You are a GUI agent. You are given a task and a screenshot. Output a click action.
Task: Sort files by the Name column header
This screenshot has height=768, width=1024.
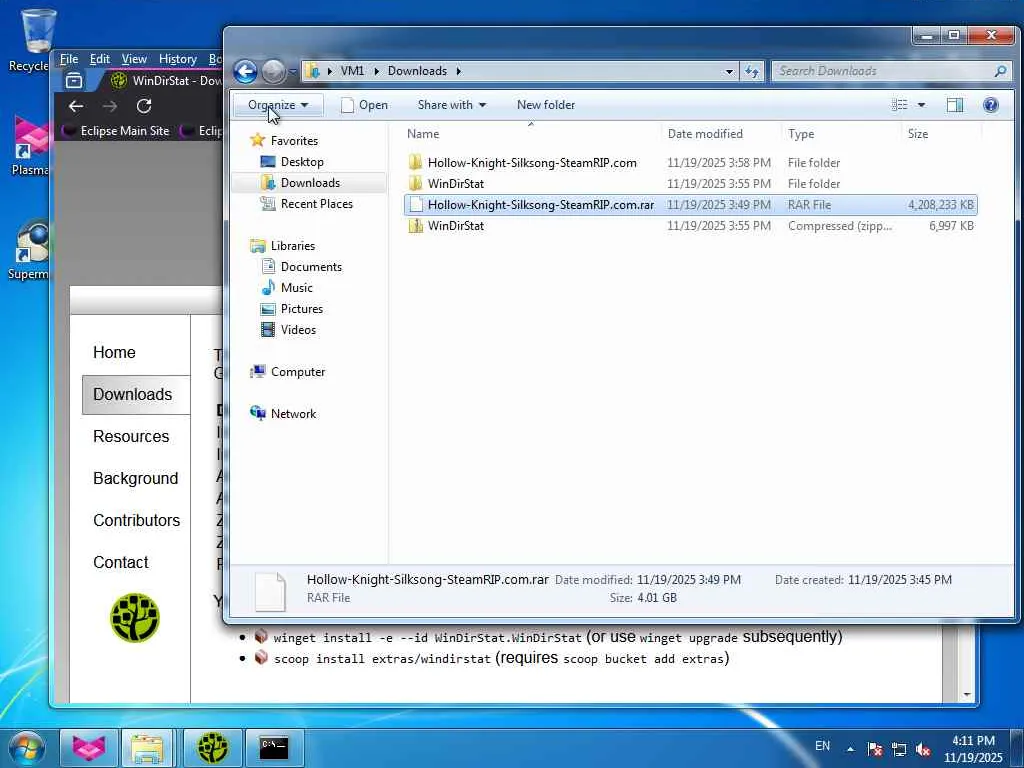tap(530, 133)
